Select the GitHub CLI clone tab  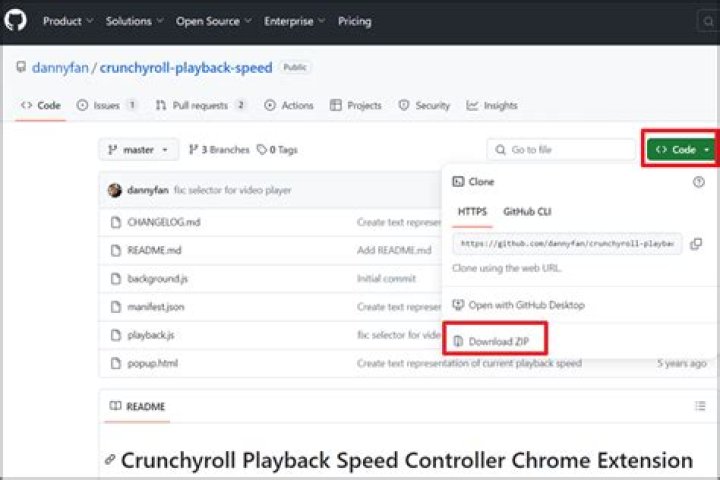click(527, 212)
